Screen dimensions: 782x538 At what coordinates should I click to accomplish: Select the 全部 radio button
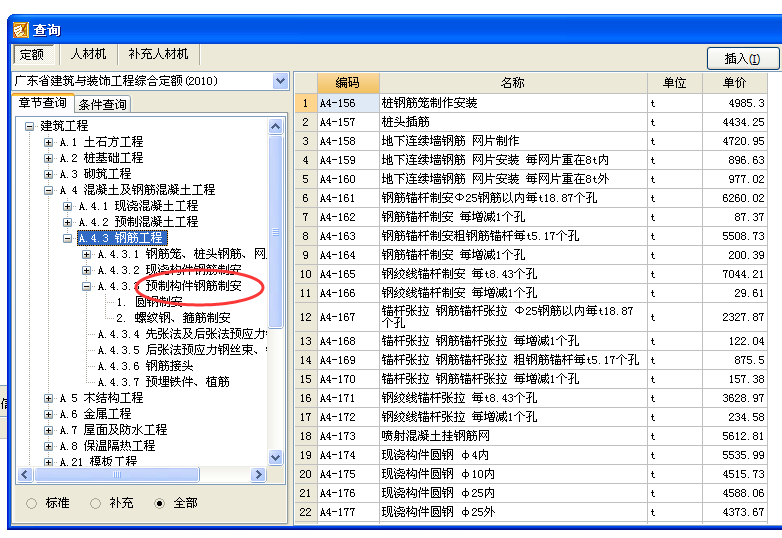(160, 503)
